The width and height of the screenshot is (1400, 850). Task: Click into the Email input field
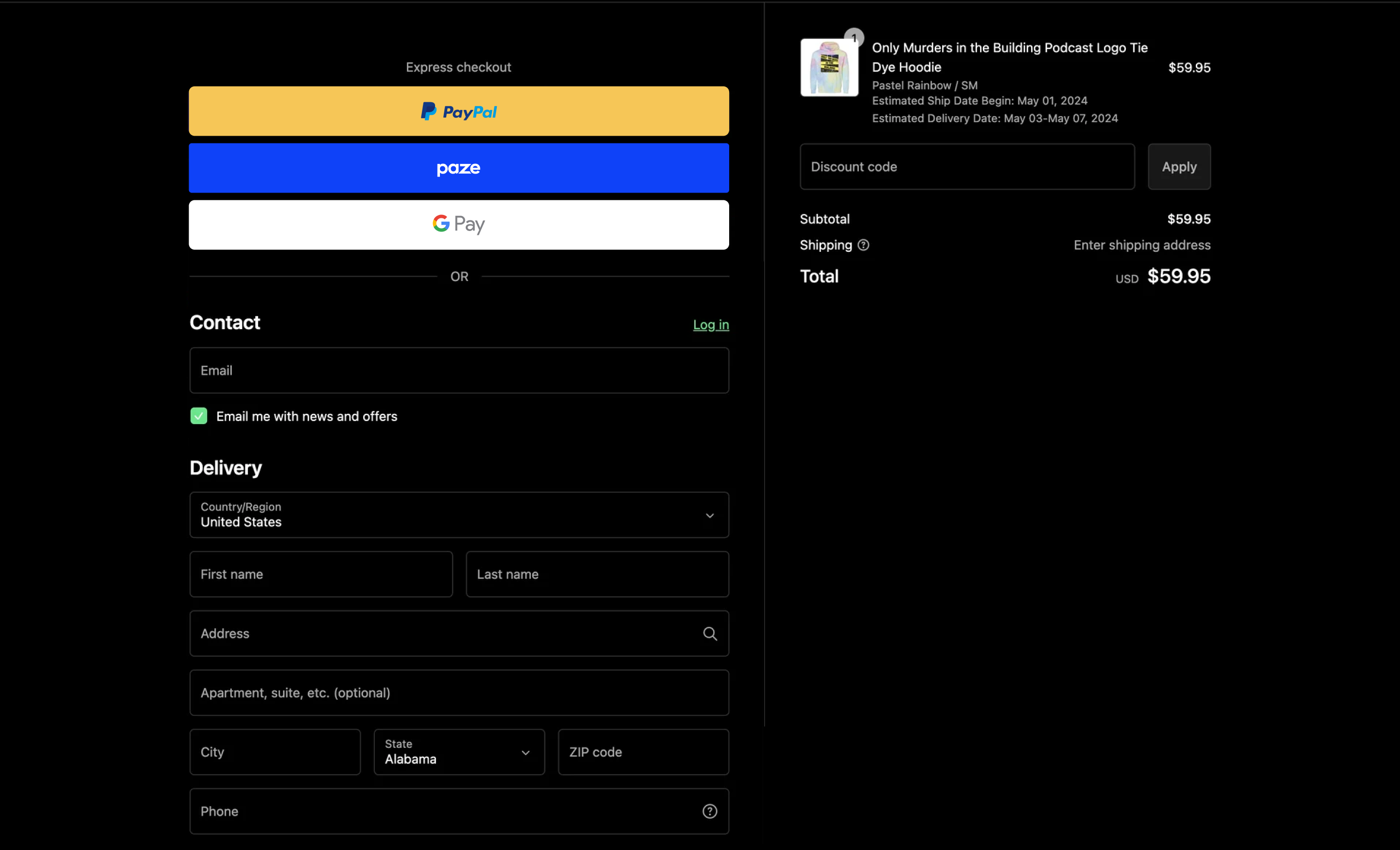pyautogui.click(x=458, y=371)
